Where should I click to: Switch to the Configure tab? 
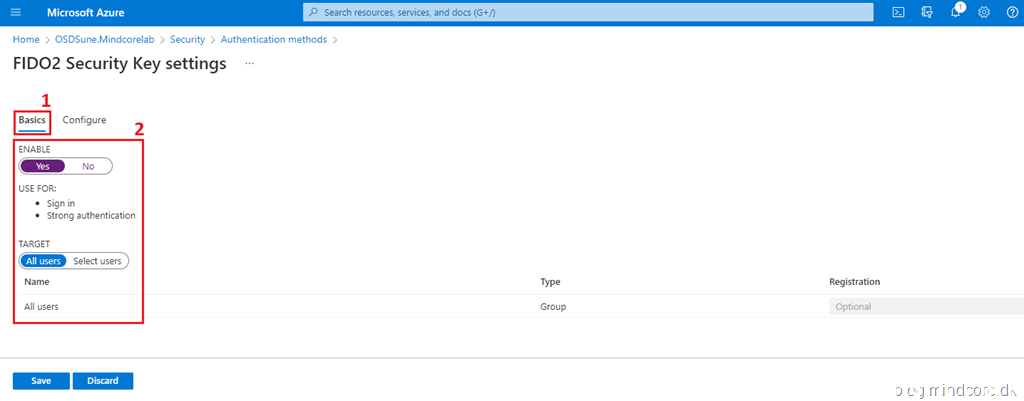[84, 120]
